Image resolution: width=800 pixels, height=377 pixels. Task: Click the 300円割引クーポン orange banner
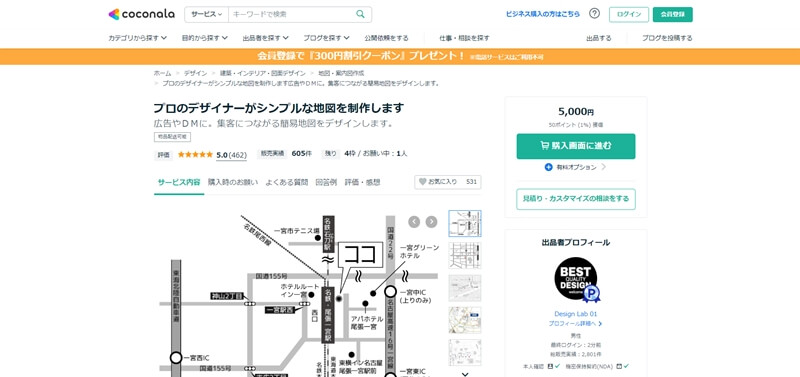click(x=400, y=56)
